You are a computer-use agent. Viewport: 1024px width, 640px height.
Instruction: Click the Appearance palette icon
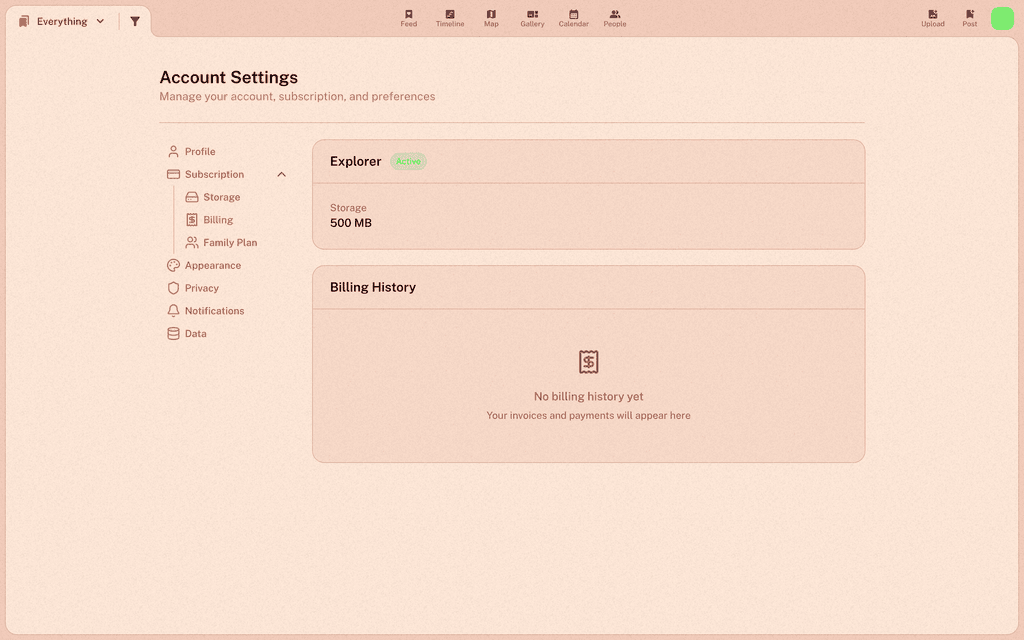[173, 265]
